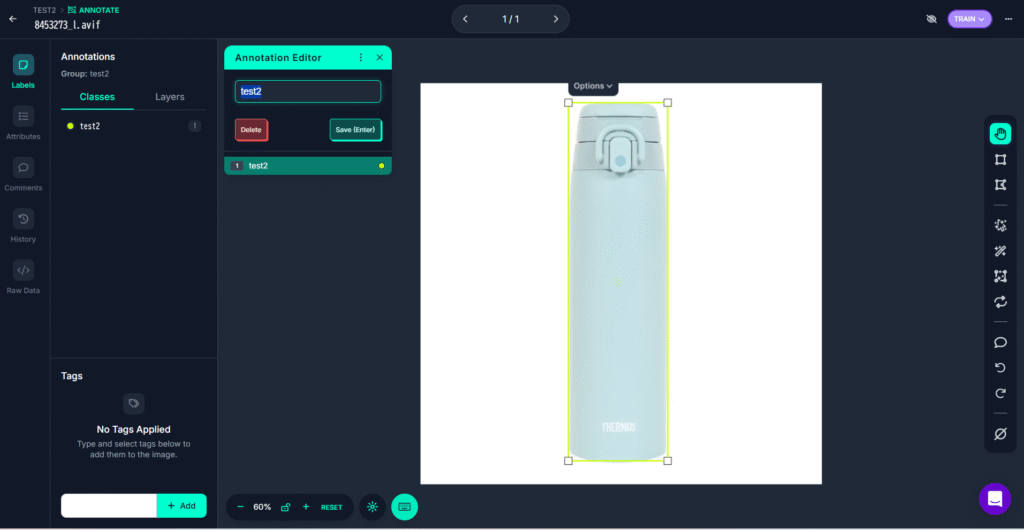Open brightness settings sun icon
1024x530 pixels.
[x=372, y=507]
